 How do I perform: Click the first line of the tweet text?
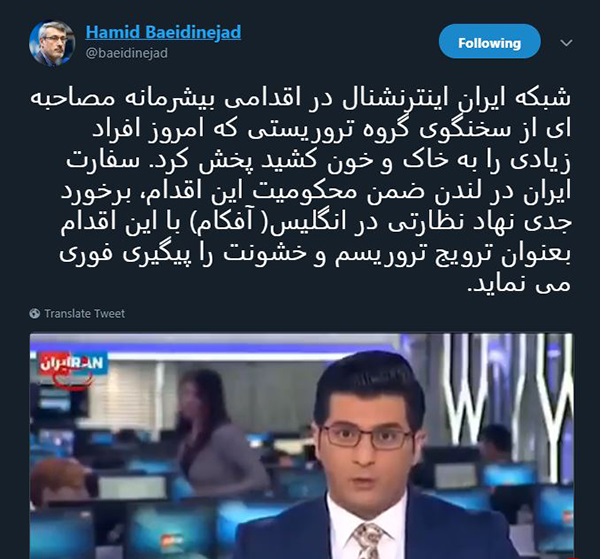click(x=300, y=99)
